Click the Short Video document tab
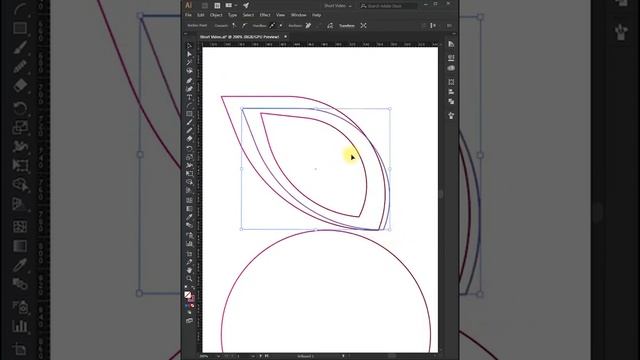This screenshot has height=360, width=640. [x=239, y=37]
